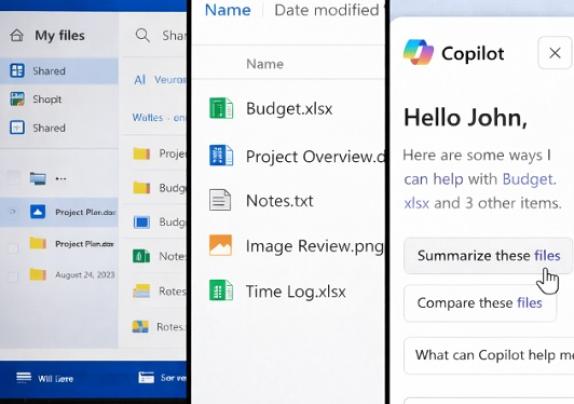The width and height of the screenshot is (574, 404).
Task: Click the monitor icon with ellipsis
Action: click(38, 179)
